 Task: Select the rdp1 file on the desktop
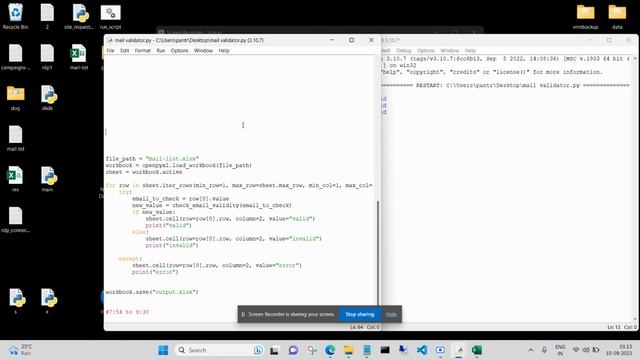tap(47, 57)
